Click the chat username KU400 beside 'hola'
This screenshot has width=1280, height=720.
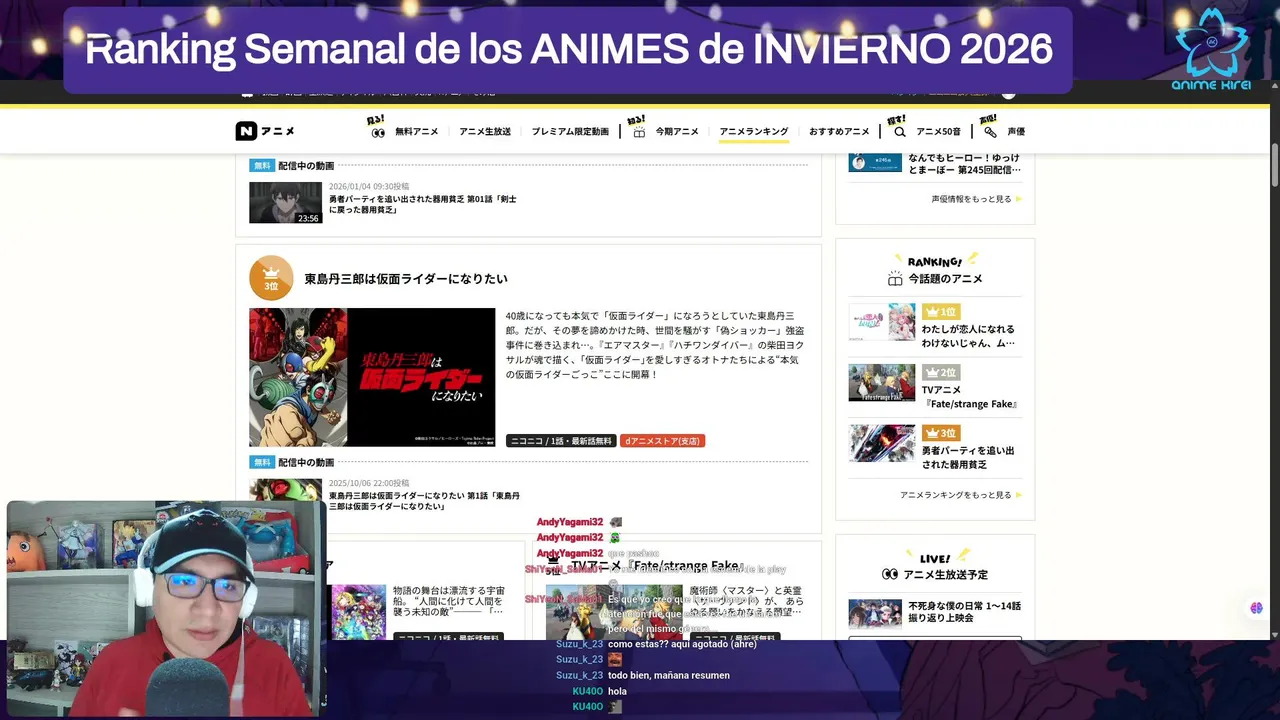pos(588,691)
